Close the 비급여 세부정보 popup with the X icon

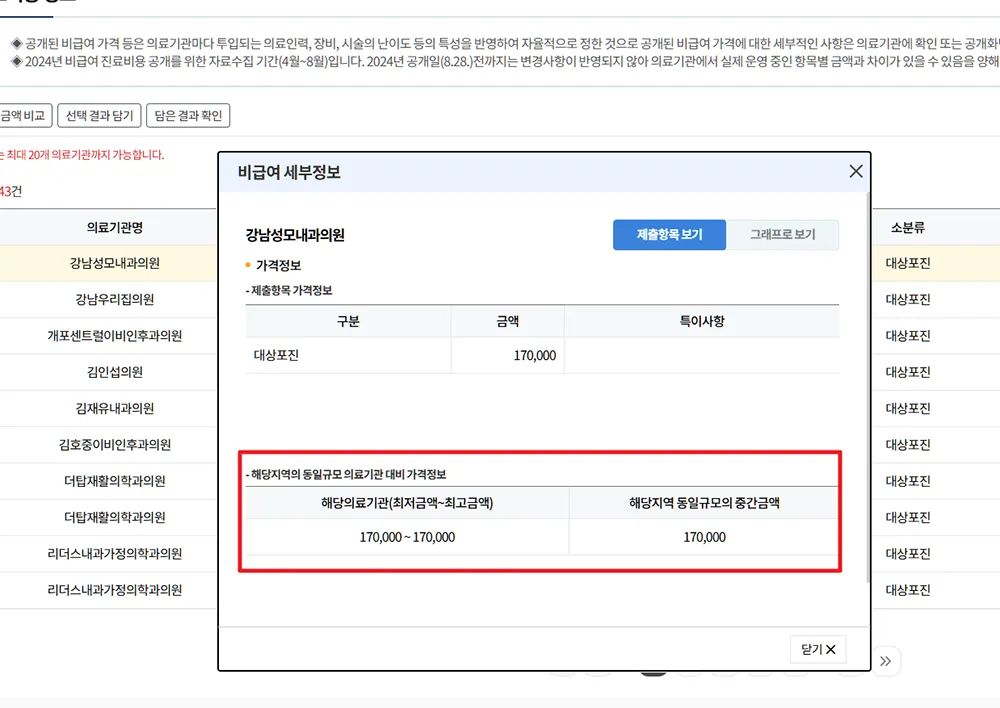[855, 170]
